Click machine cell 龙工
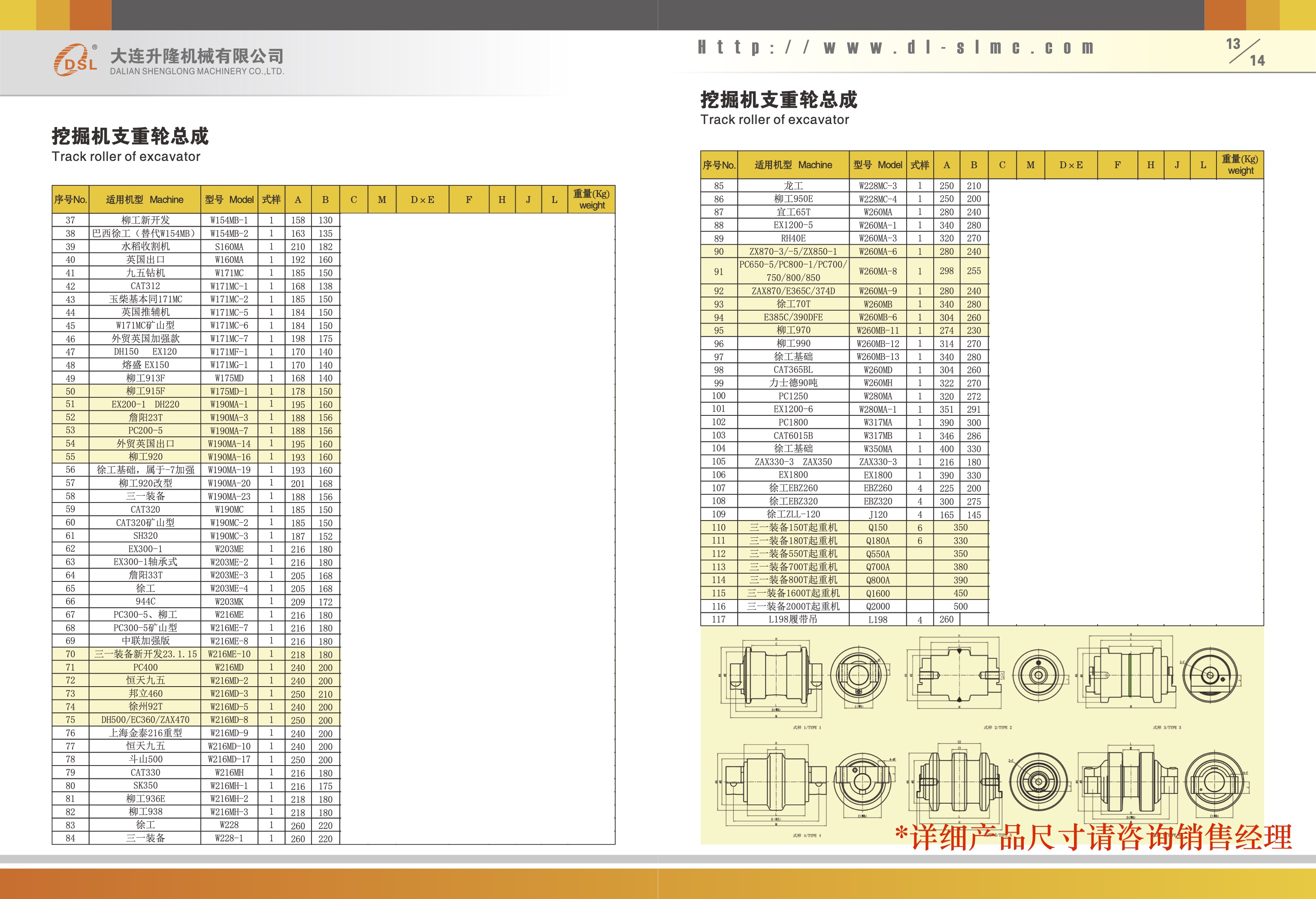The image size is (1316, 899). 793,185
